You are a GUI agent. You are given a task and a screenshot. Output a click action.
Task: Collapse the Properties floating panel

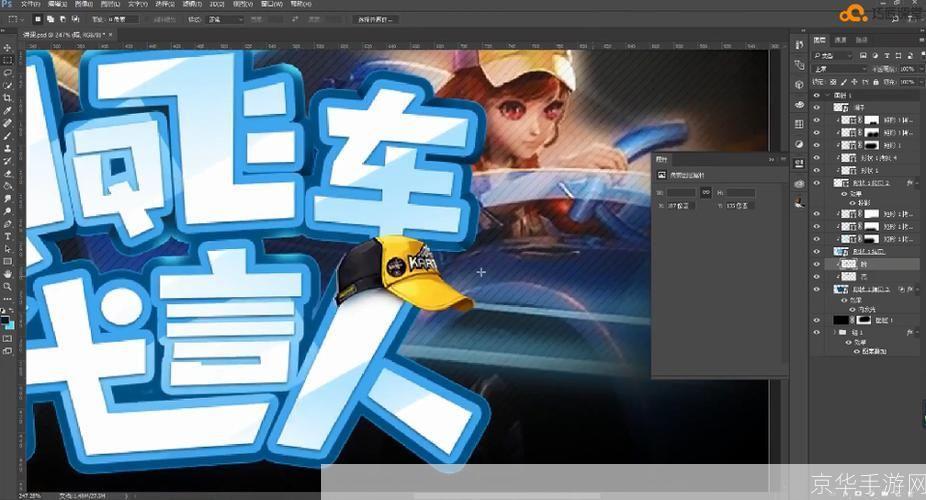[771, 159]
